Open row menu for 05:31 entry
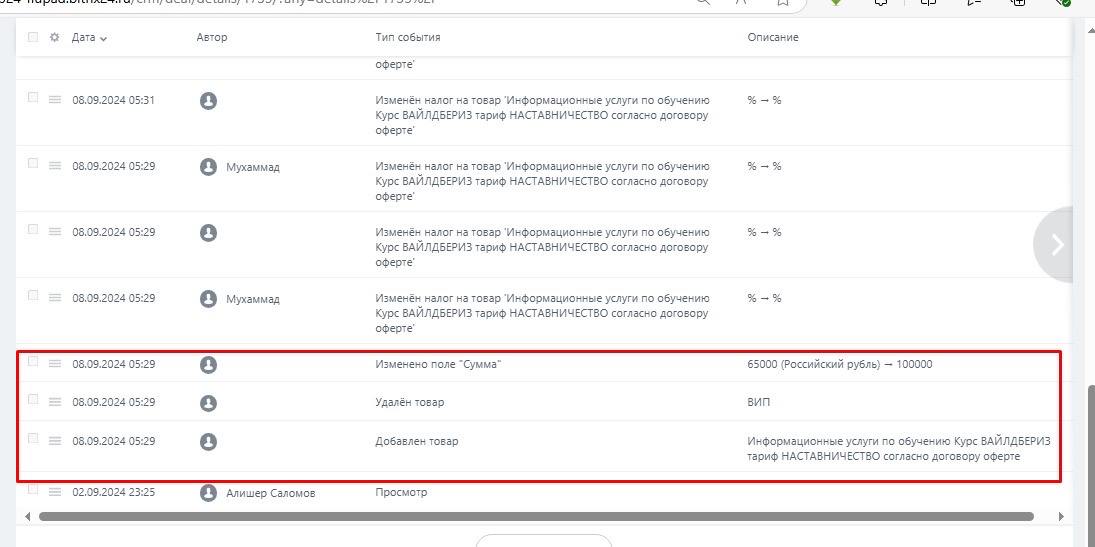 tap(55, 100)
